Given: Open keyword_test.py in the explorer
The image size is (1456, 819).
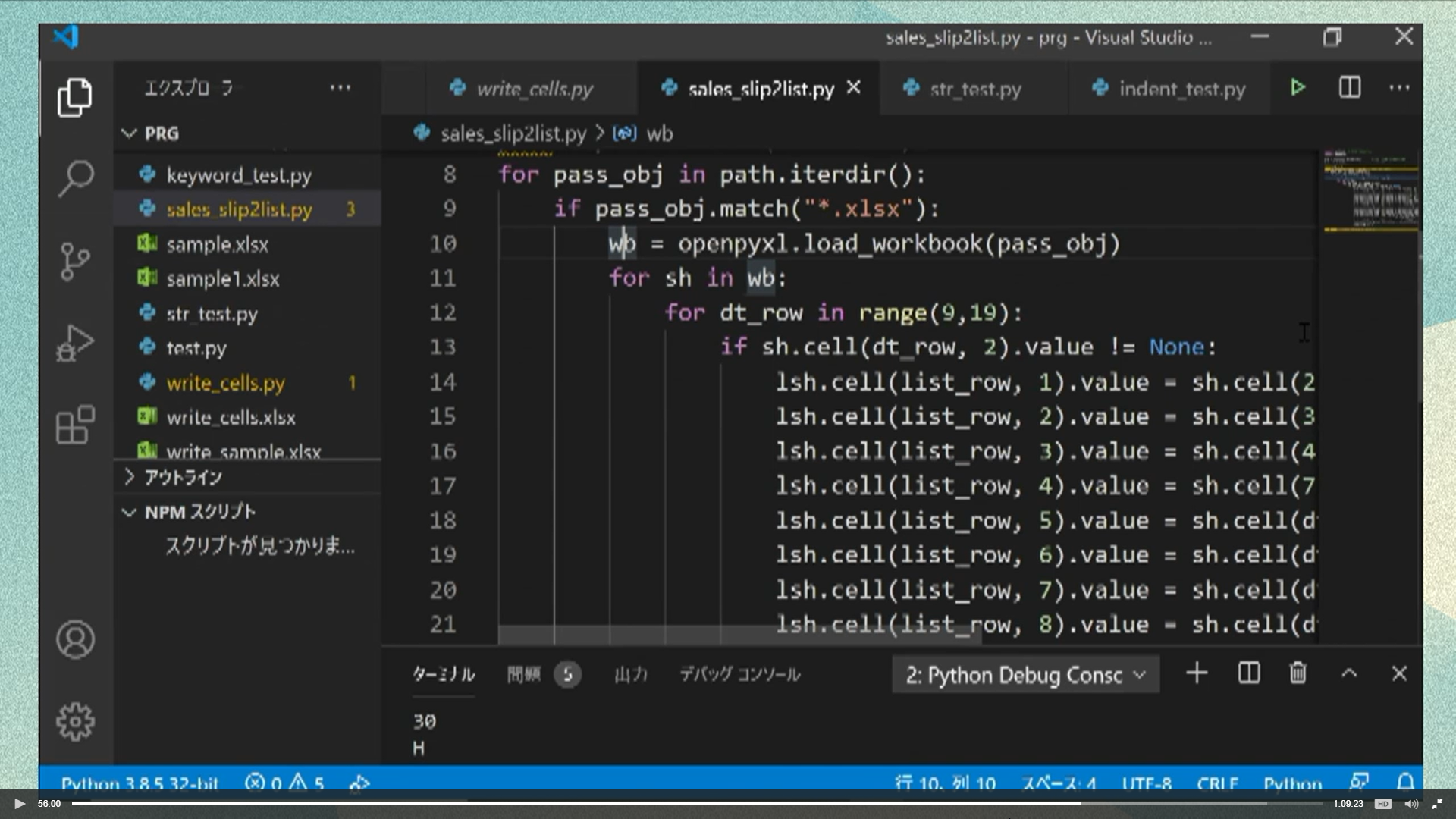Looking at the screenshot, I should tap(247, 175).
